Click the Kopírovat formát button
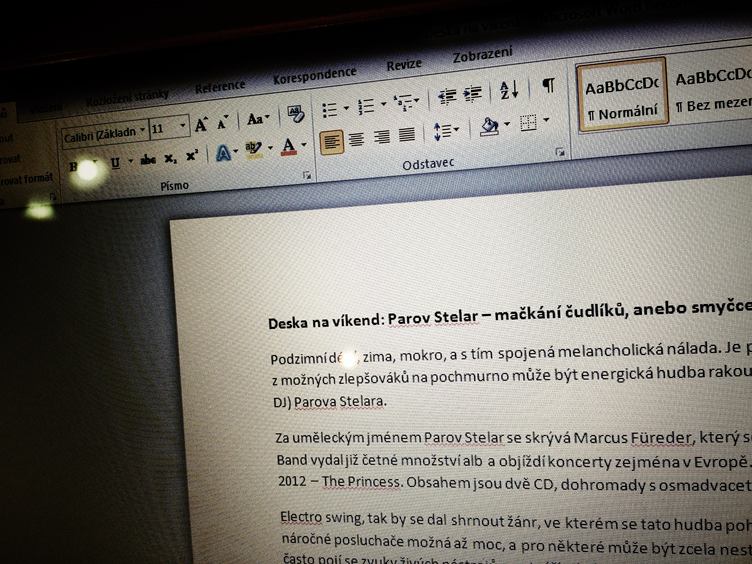 tap(26, 180)
